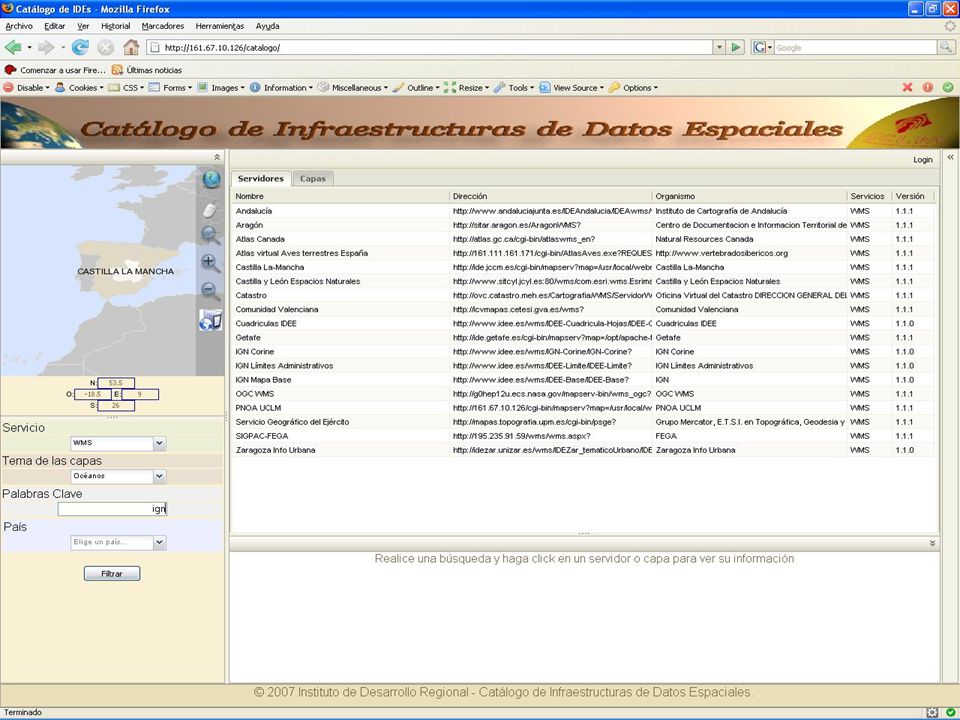Click the red exclamation icon on the Web Developer toolbar
960x720 pixels.
click(x=928, y=88)
